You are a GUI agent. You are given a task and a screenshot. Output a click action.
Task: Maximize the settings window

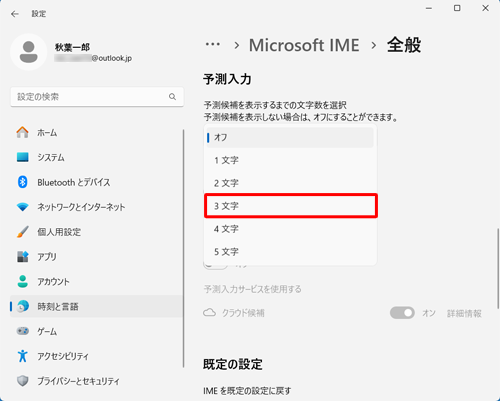point(457,8)
